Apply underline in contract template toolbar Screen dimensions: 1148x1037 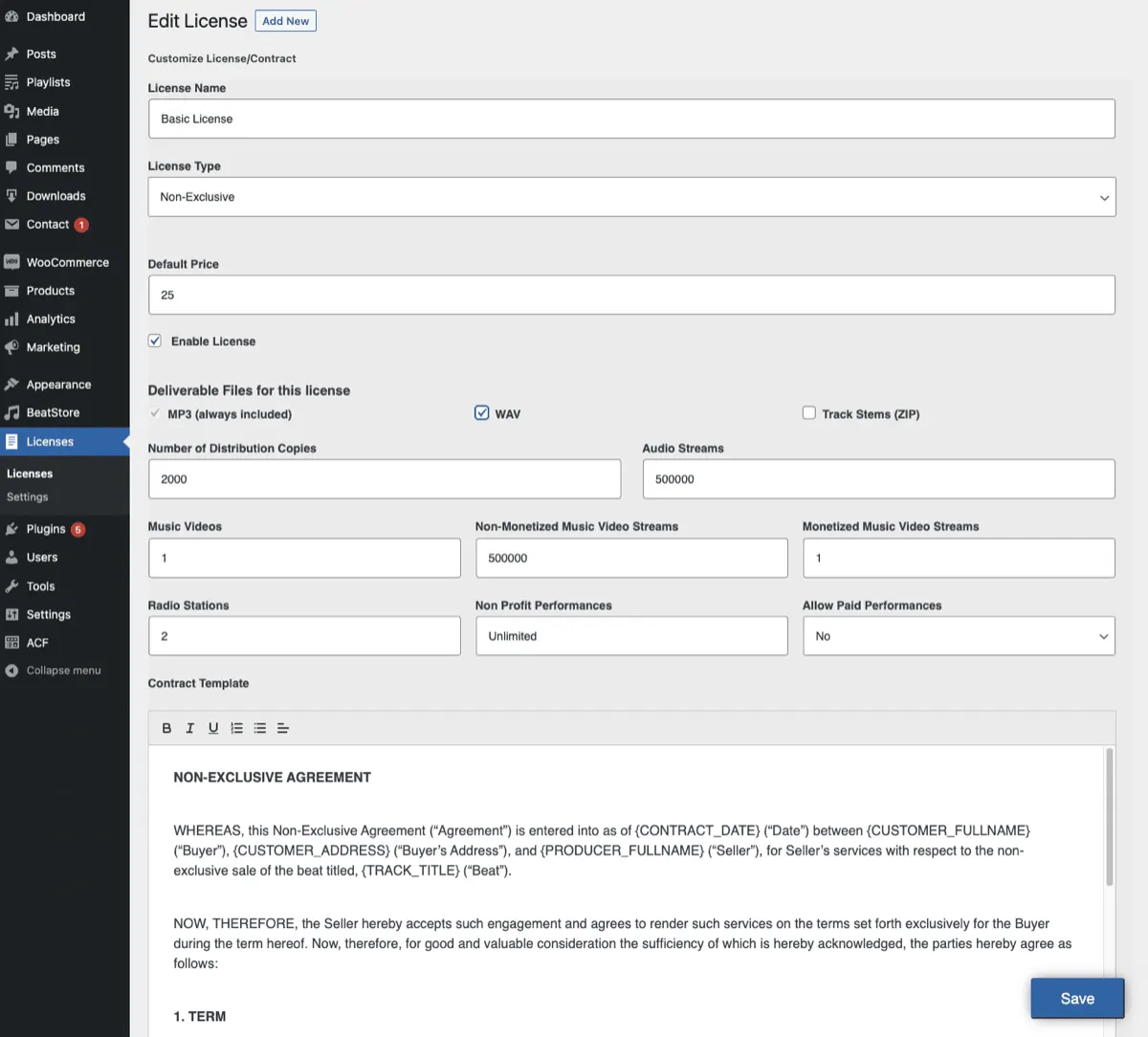(x=213, y=728)
